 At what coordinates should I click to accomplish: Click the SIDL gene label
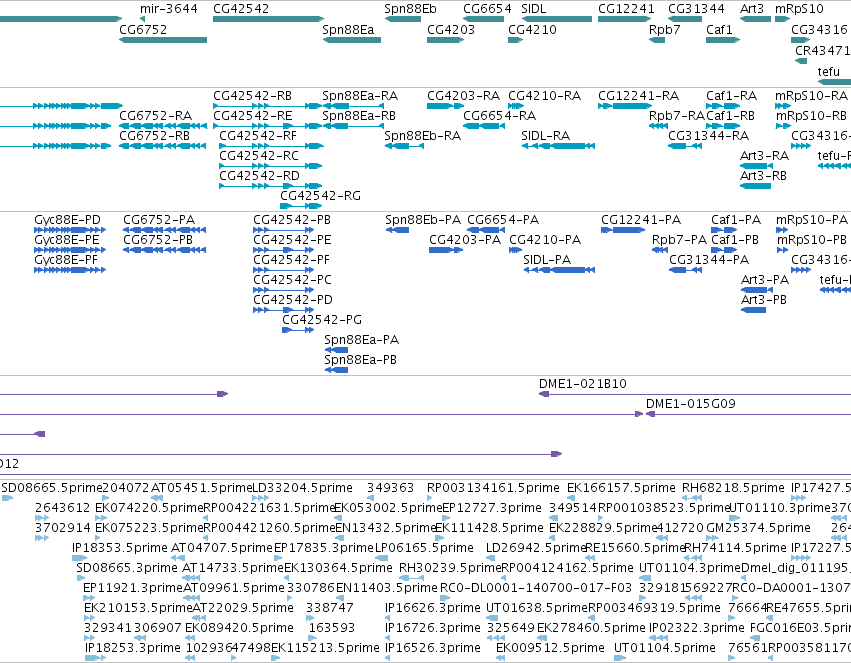534,9
